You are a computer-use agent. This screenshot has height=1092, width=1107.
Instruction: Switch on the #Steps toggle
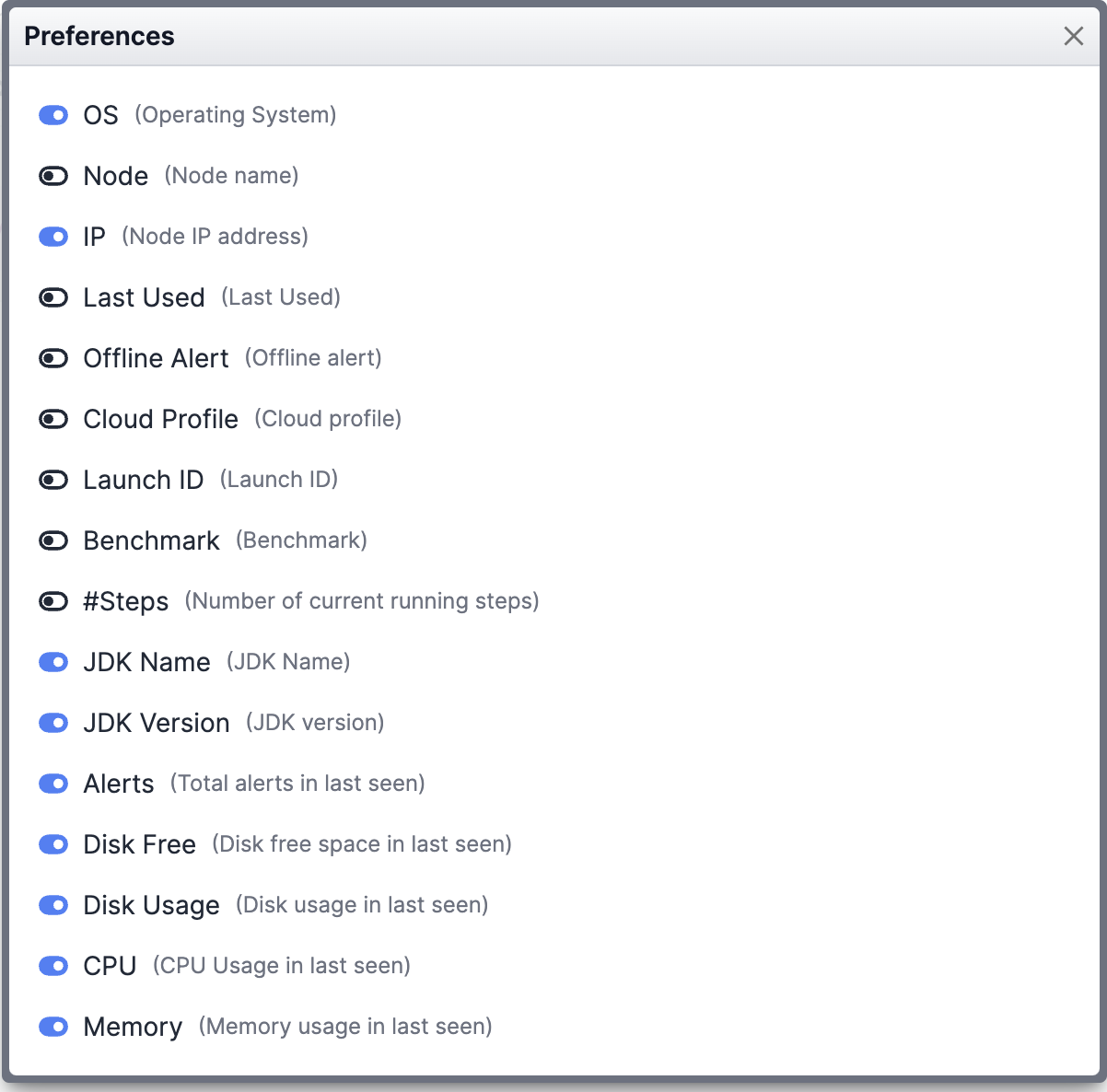(x=53, y=601)
